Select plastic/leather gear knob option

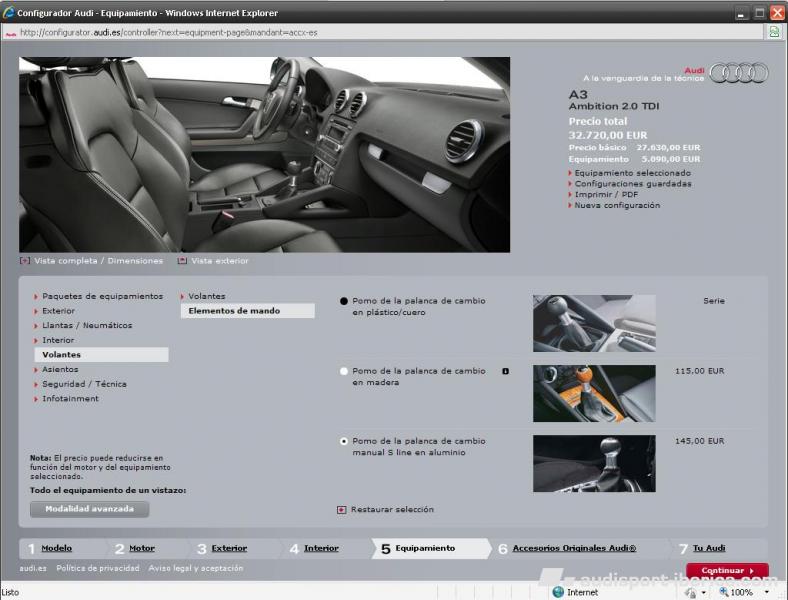point(344,301)
